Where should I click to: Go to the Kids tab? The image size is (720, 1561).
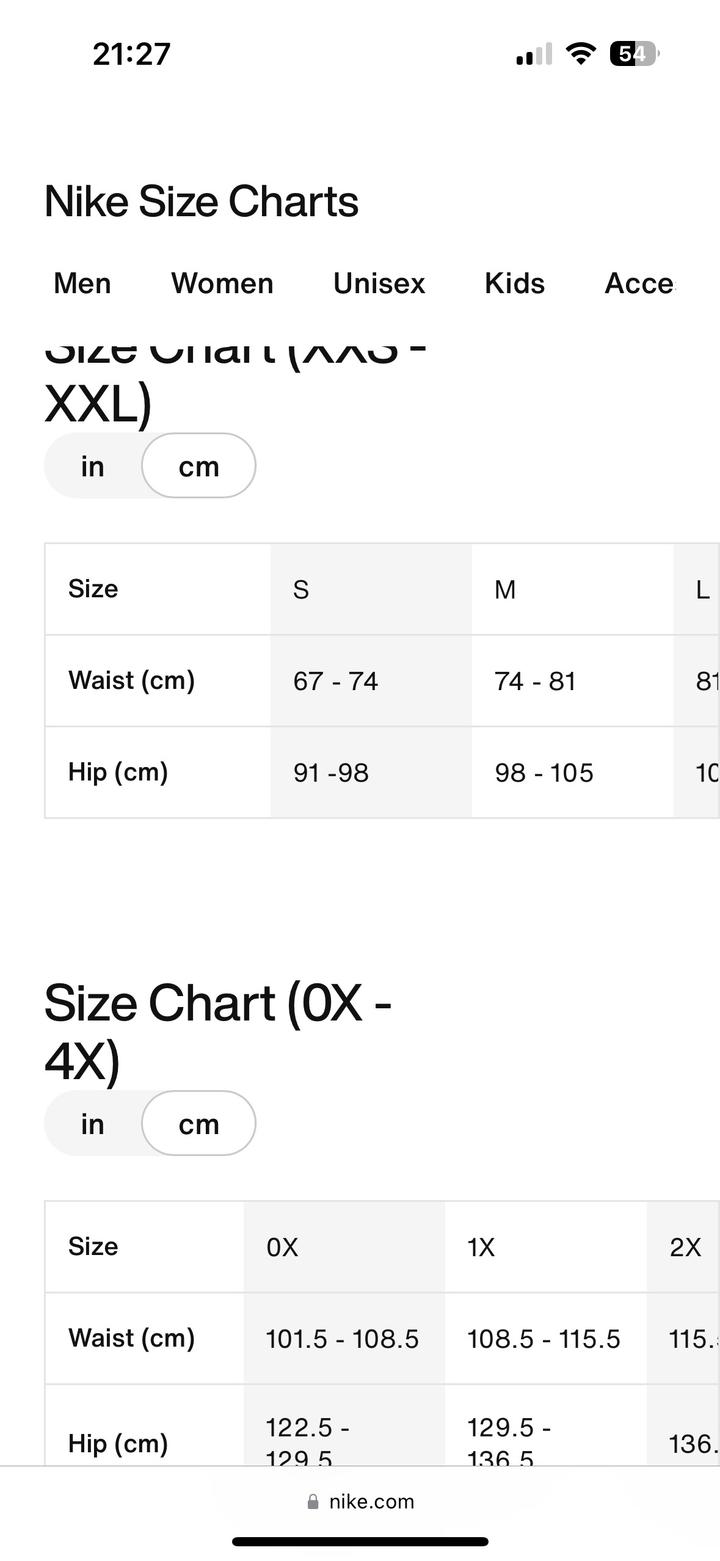tap(515, 284)
